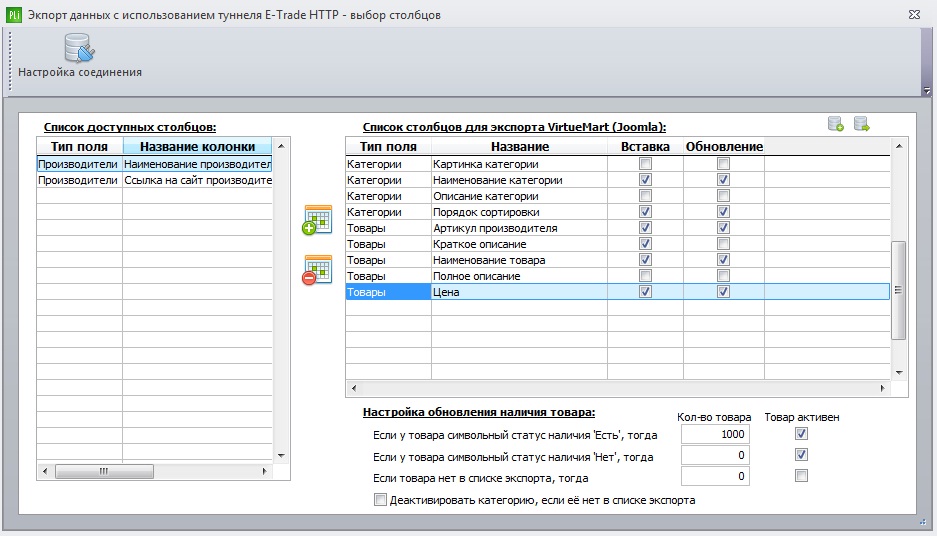Select the Описание категории cell

[x=519, y=196]
